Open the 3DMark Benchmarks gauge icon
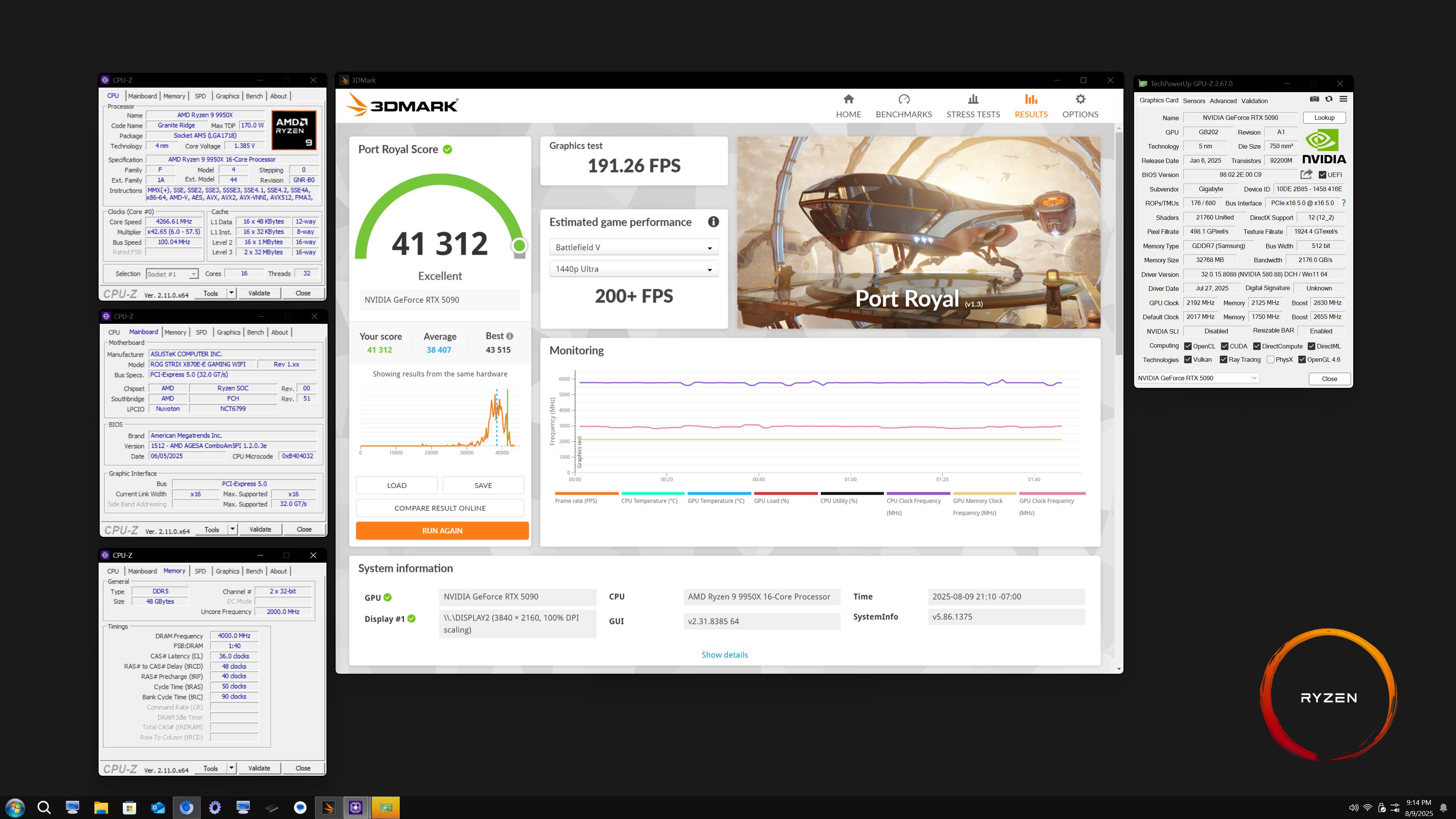Viewport: 1456px width, 819px height. [904, 99]
